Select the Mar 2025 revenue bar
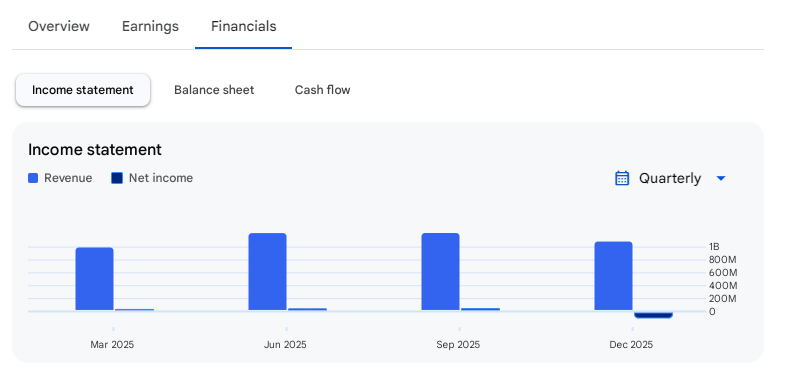Screen dimensions: 787x370 point(94,279)
